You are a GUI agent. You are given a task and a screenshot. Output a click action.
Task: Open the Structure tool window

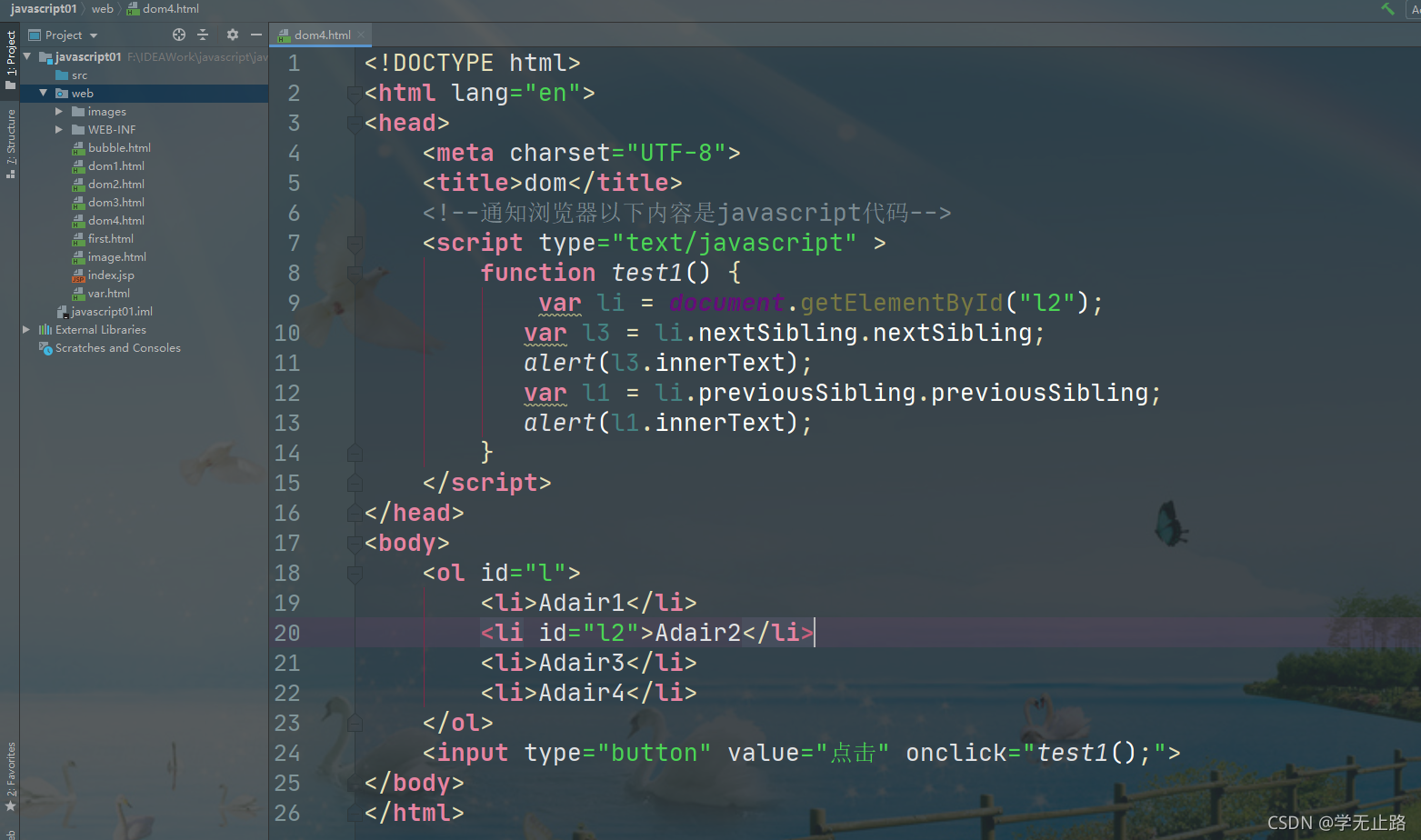10,143
